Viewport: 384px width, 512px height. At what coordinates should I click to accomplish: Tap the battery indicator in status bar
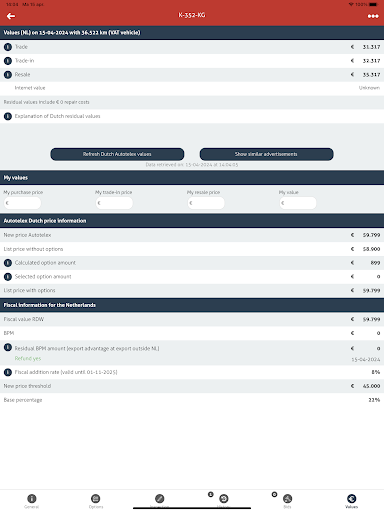(x=373, y=4)
